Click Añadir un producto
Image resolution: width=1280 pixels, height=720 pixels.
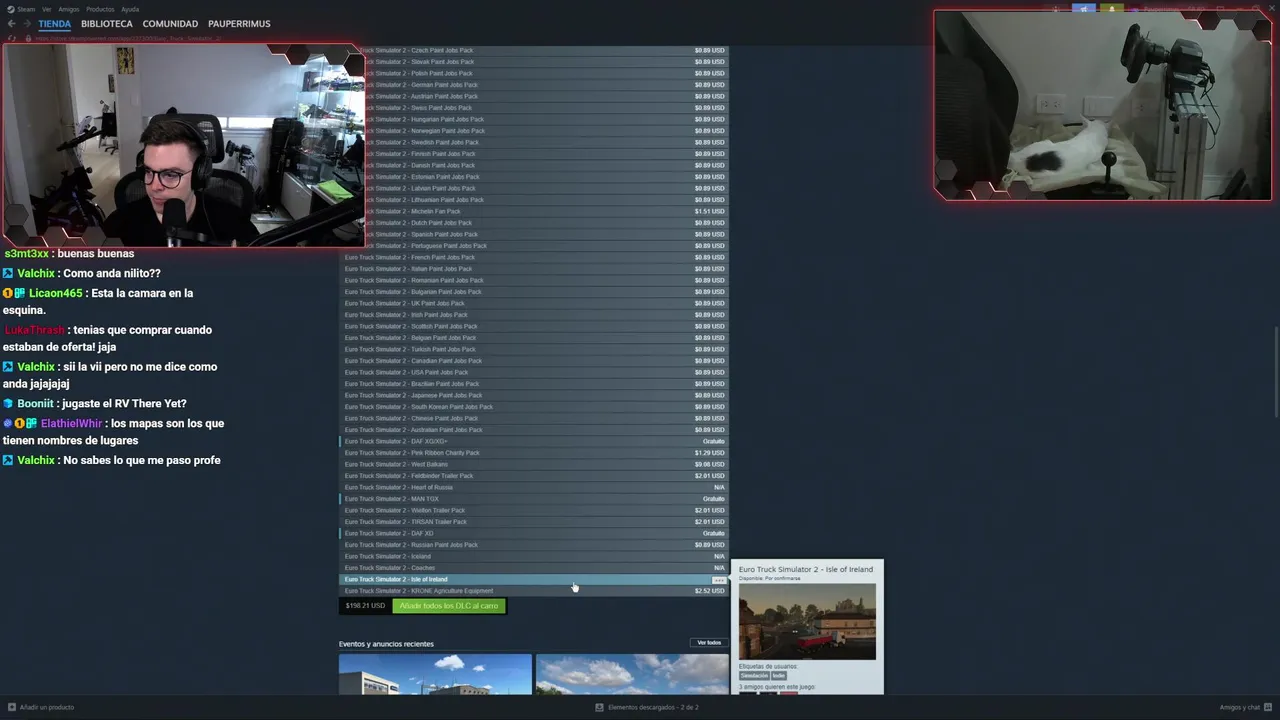click(47, 707)
